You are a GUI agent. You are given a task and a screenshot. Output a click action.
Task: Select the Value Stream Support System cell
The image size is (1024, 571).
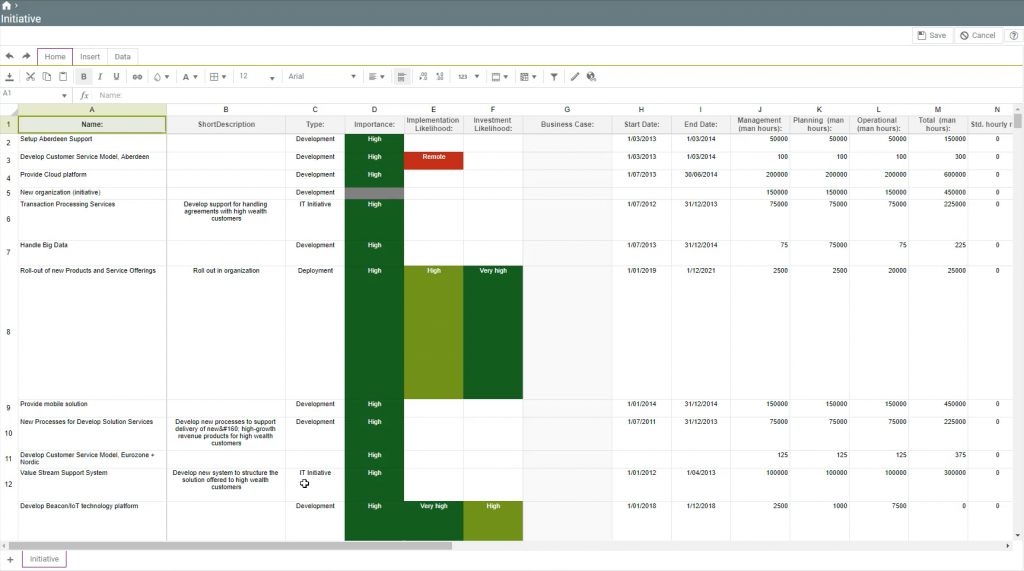[x=92, y=485]
